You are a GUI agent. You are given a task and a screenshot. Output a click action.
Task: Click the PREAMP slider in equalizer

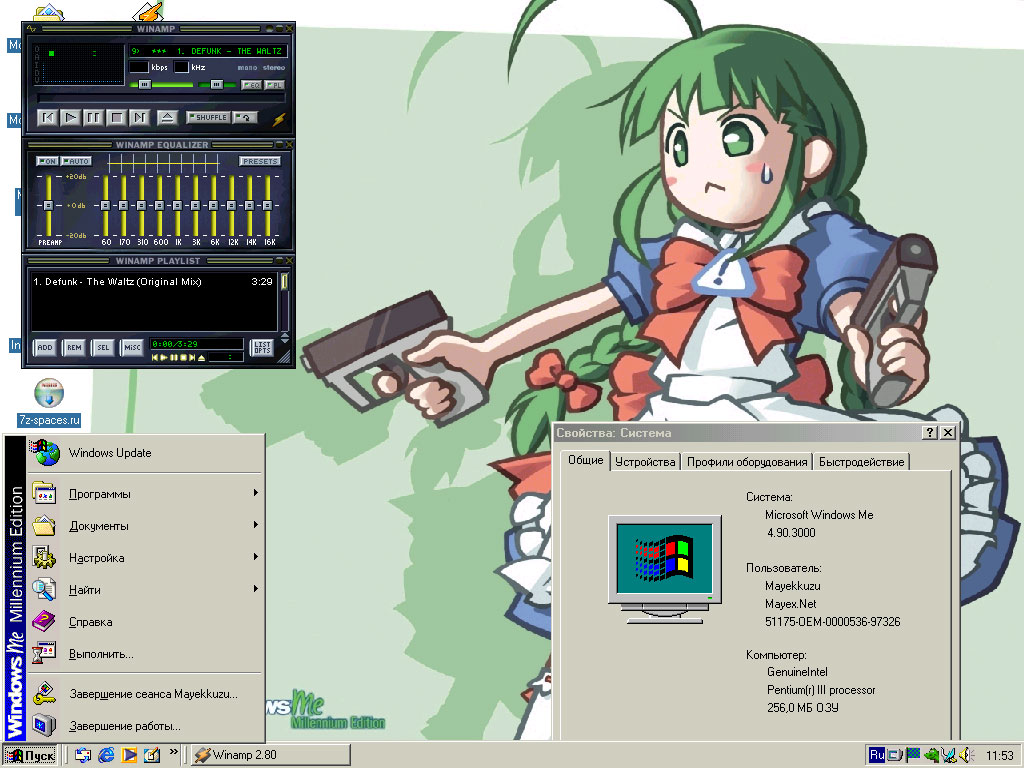[x=48, y=205]
